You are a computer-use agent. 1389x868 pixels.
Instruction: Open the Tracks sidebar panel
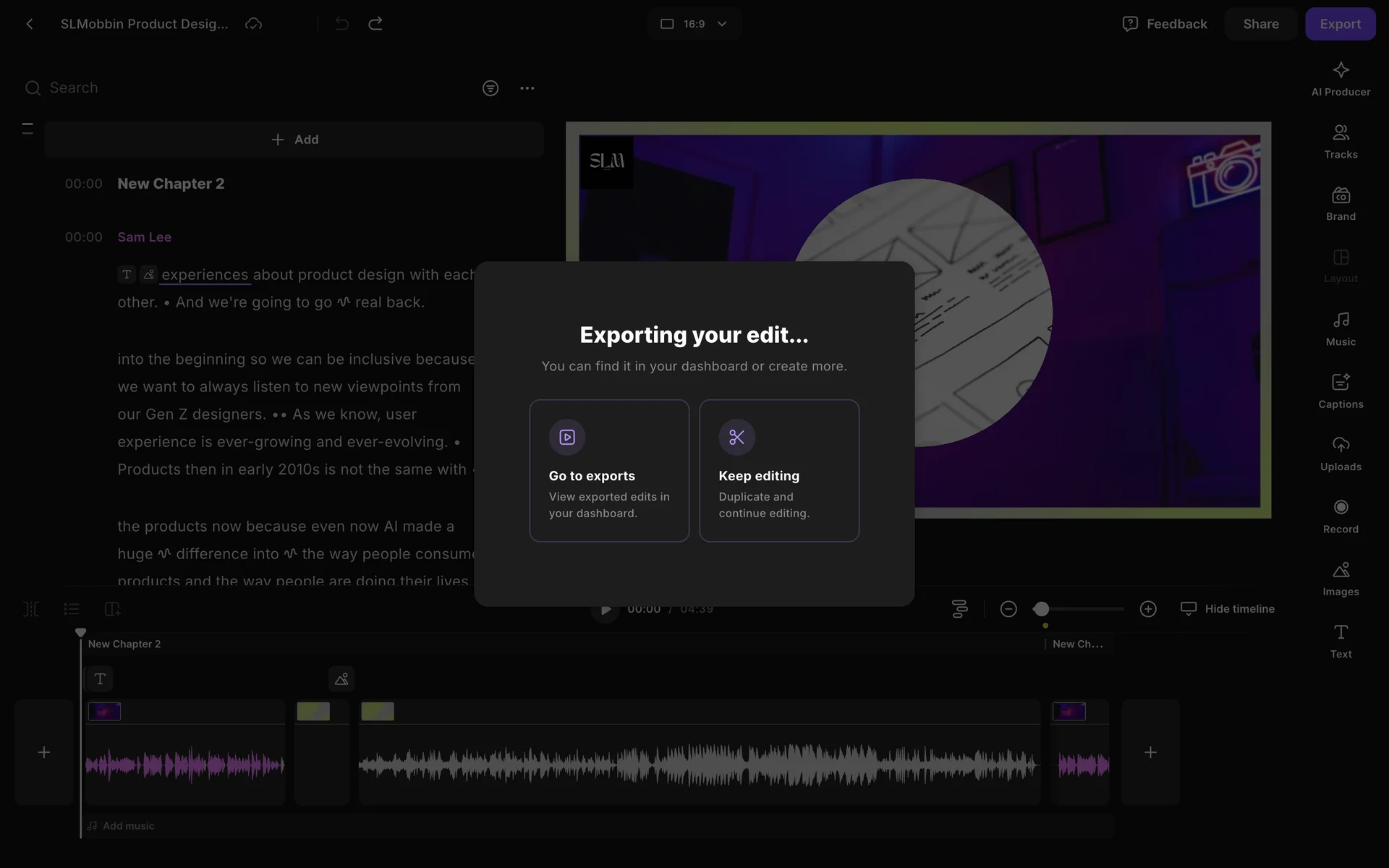tap(1341, 142)
